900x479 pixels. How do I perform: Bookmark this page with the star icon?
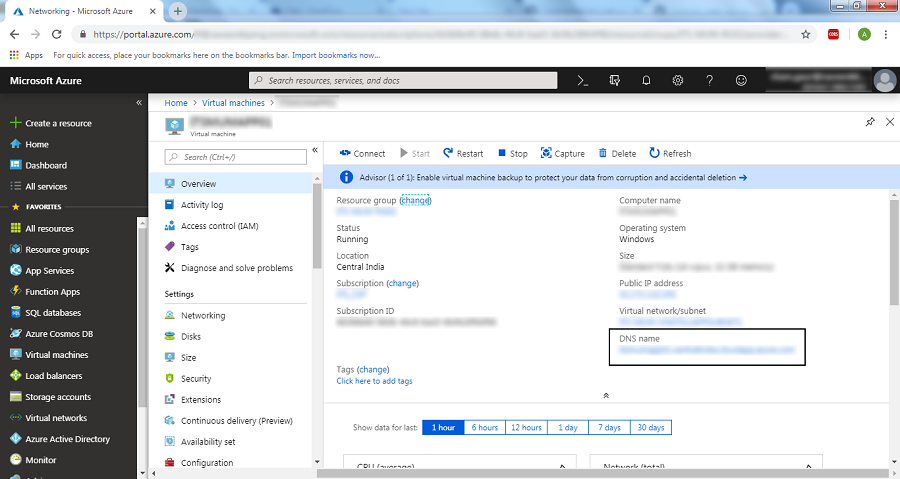click(806, 34)
